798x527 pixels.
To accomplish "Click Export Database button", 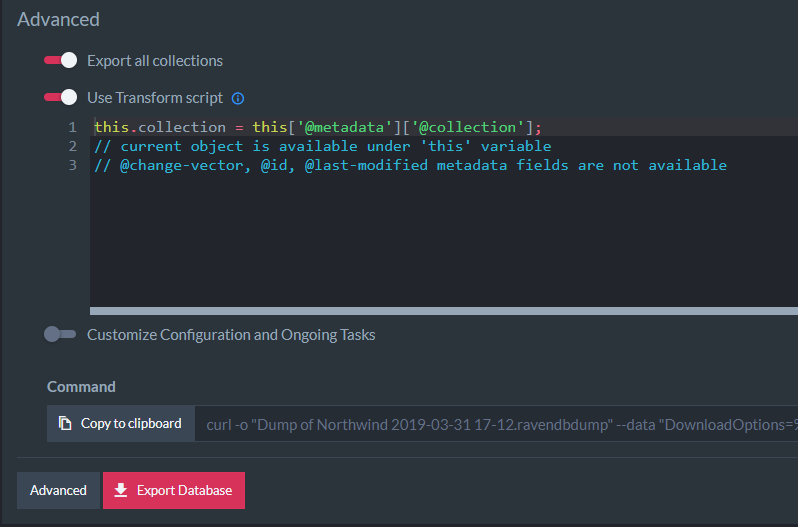I will (x=174, y=490).
